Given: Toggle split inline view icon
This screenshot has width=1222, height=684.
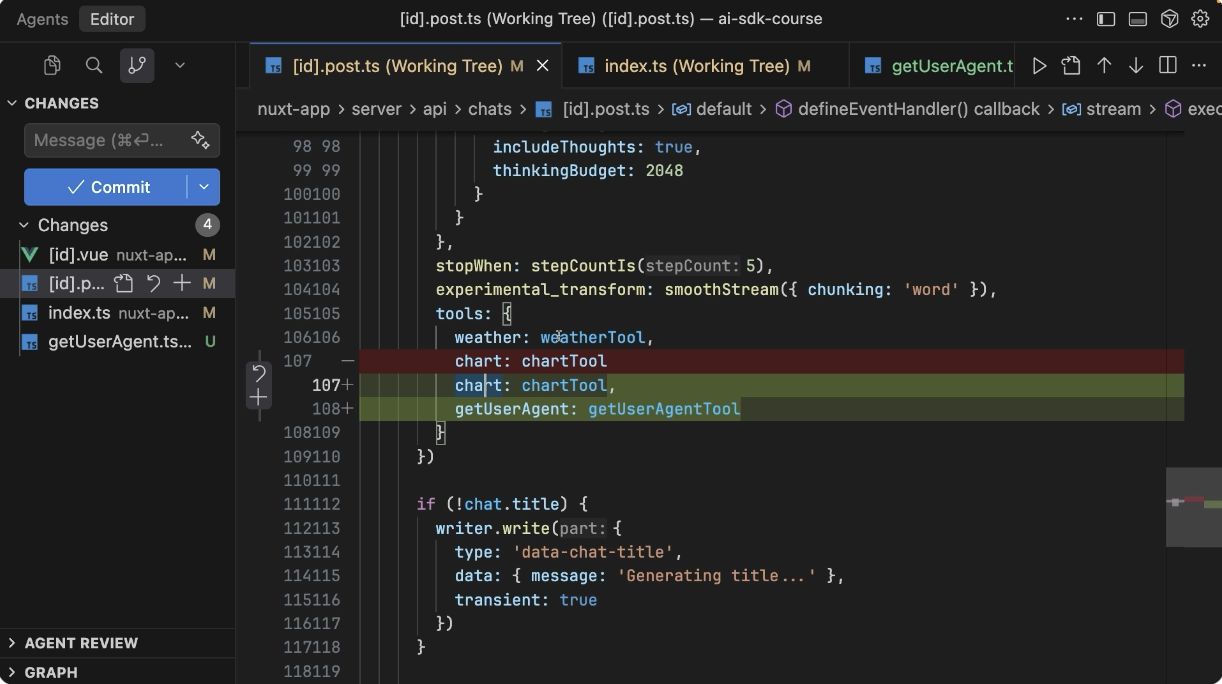Looking at the screenshot, I should (x=1167, y=66).
